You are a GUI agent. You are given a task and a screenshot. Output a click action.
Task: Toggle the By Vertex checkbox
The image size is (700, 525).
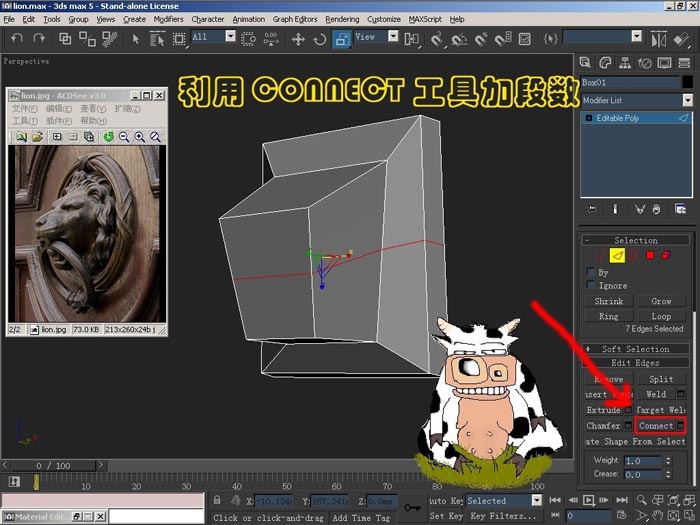pos(591,271)
